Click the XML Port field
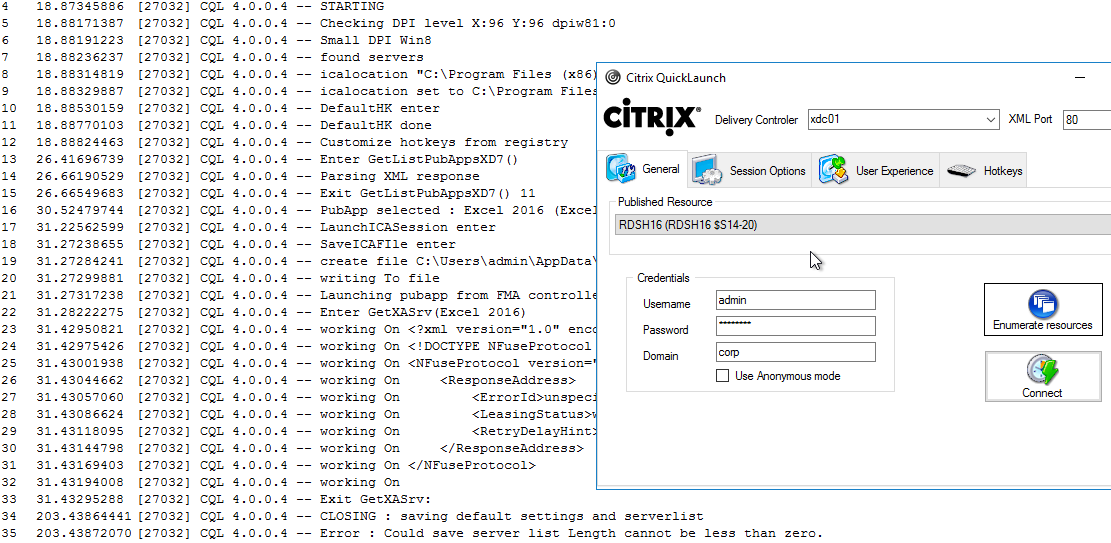 (x=1087, y=120)
